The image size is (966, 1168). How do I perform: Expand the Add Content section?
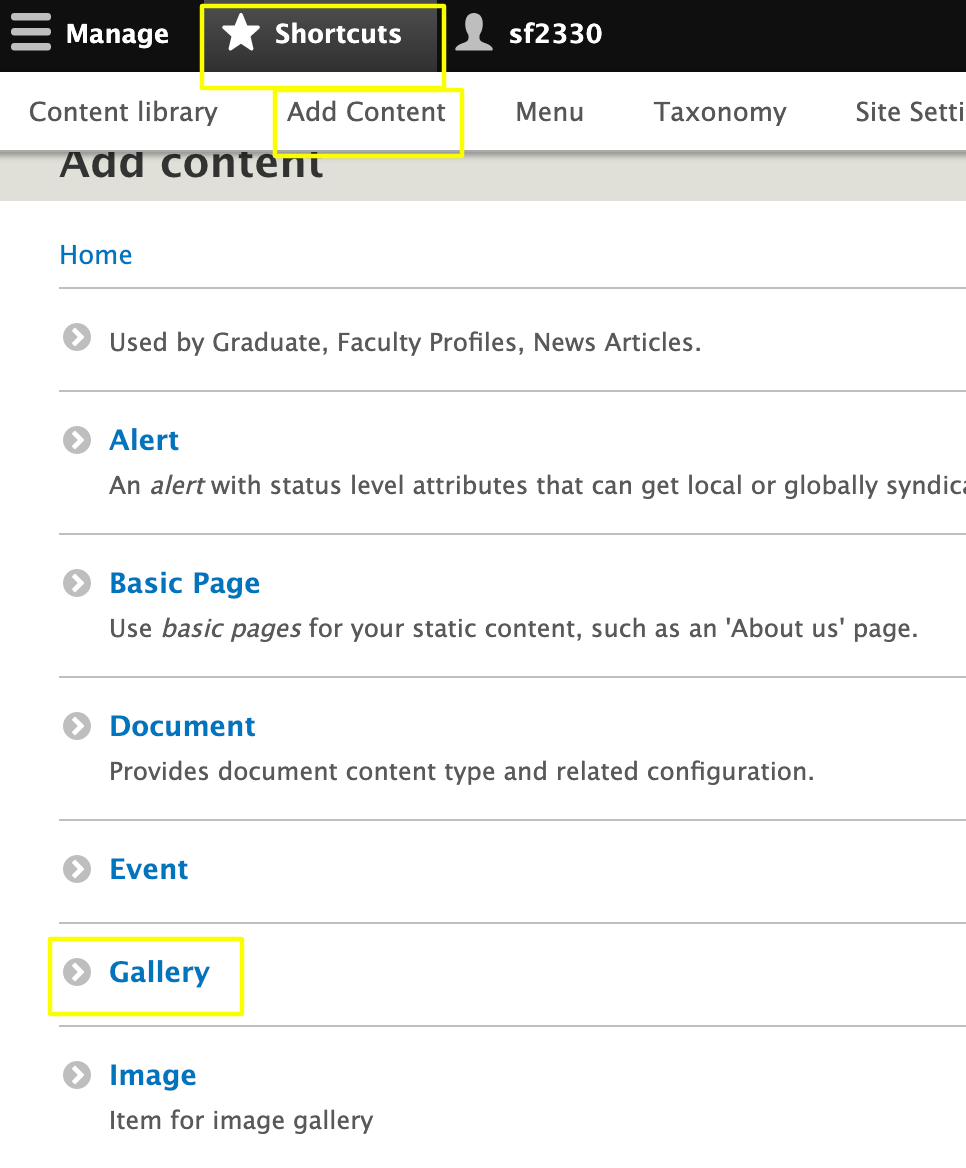click(368, 112)
